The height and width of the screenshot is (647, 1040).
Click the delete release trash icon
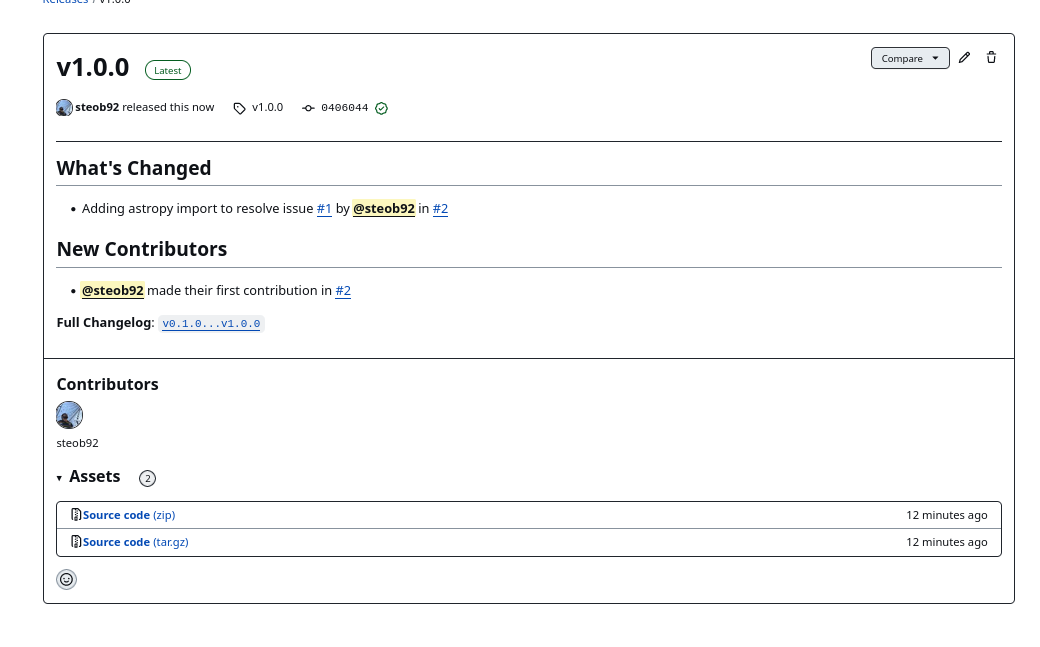[991, 58]
